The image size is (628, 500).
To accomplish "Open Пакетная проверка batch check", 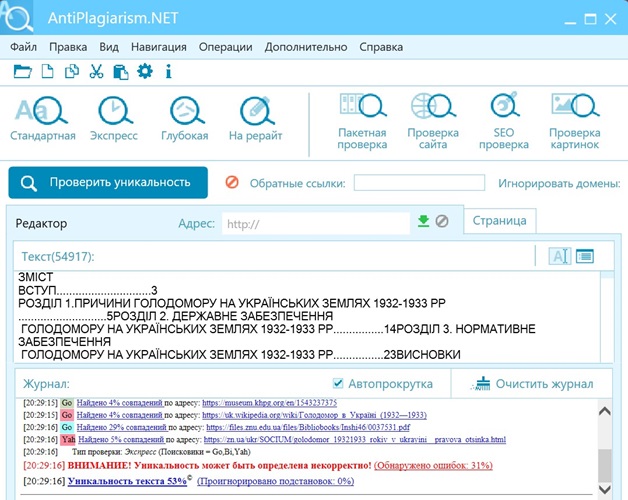I will 361,120.
